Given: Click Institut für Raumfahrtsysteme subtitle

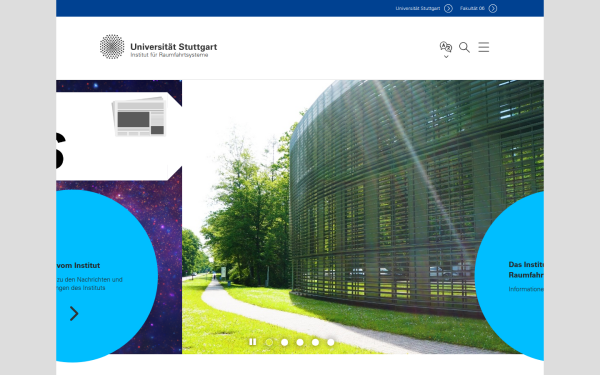Looking at the screenshot, I should 169,55.
